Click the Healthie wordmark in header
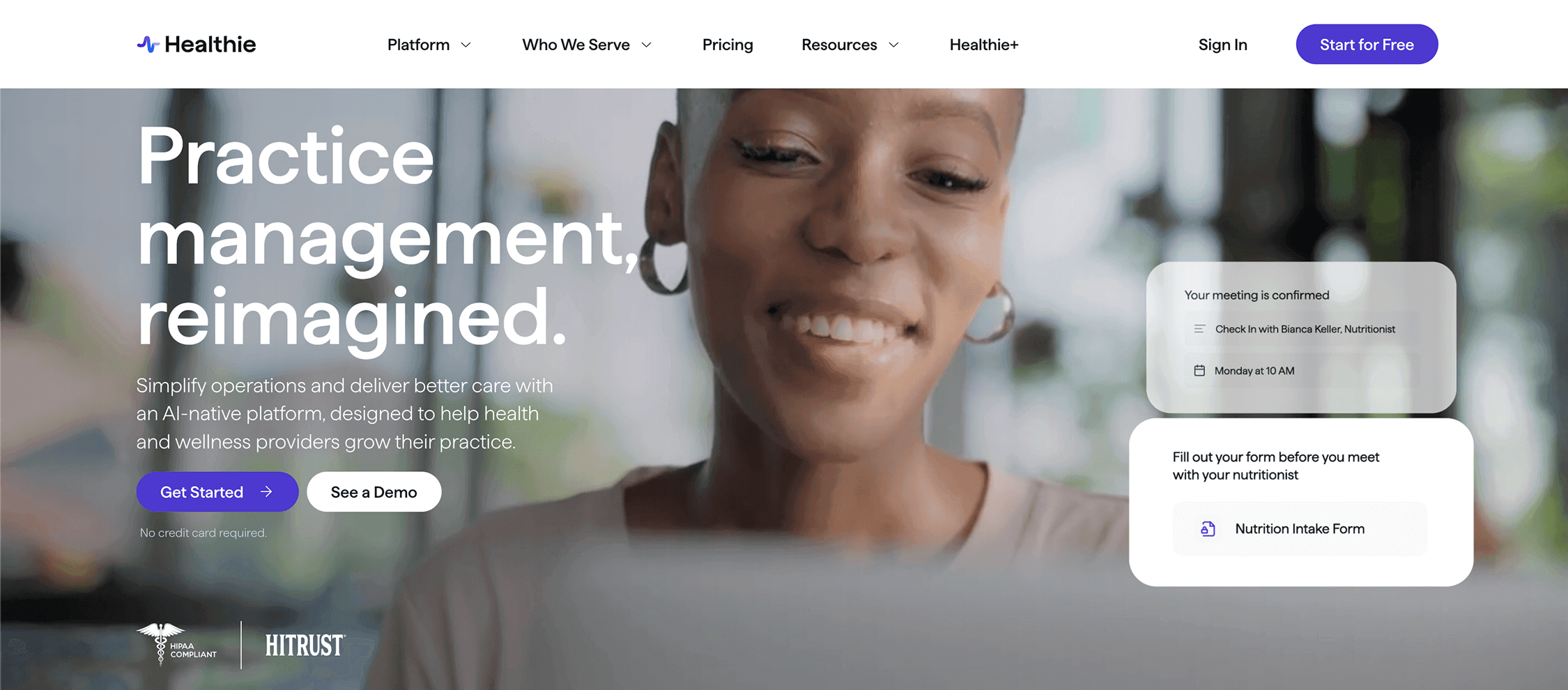 pos(210,45)
